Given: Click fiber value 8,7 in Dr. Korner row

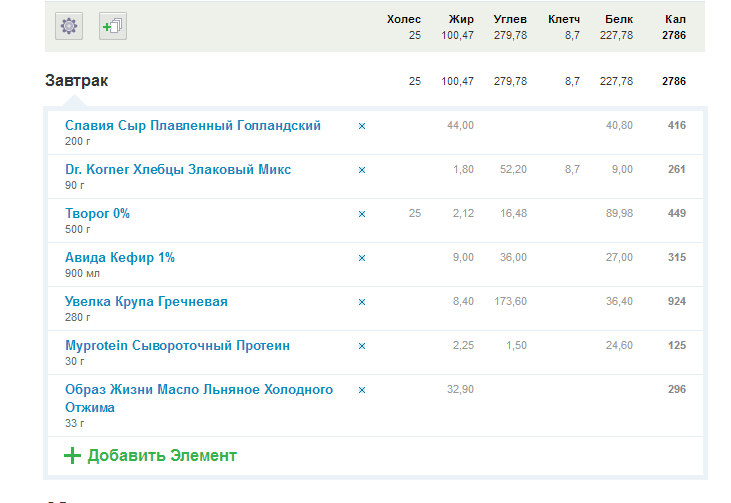Looking at the screenshot, I should [572, 169].
